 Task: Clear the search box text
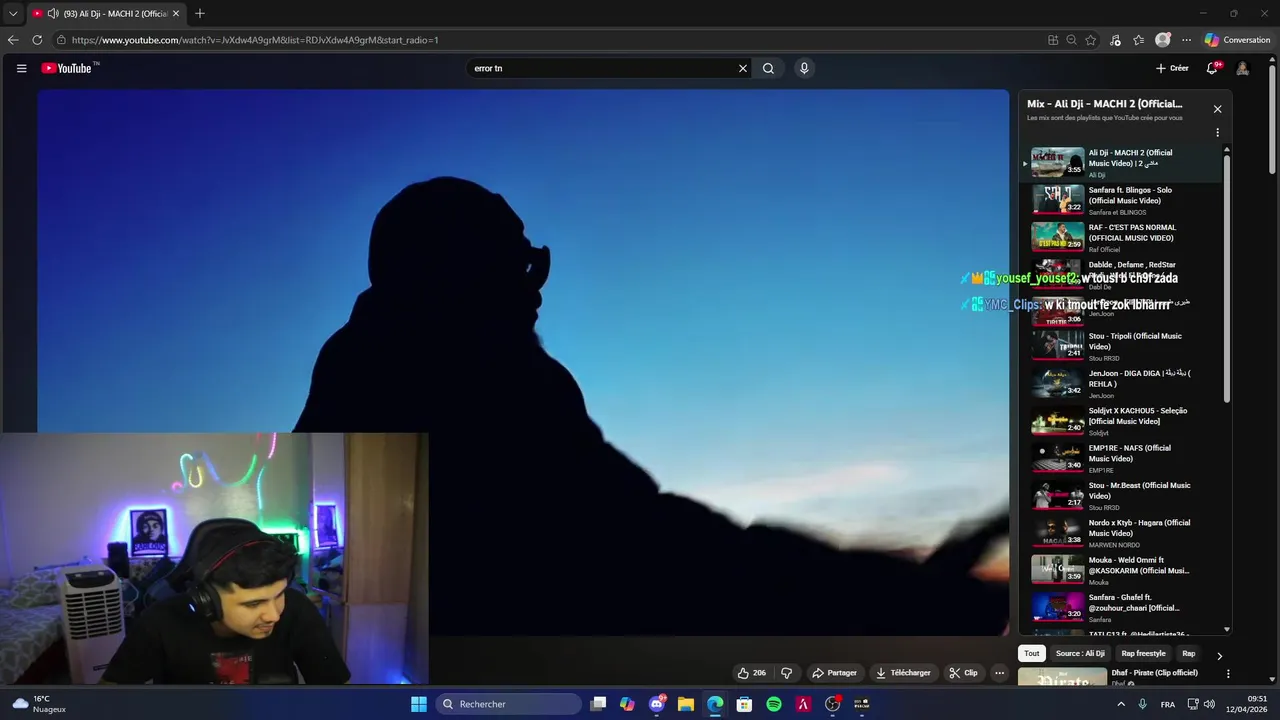click(x=743, y=68)
